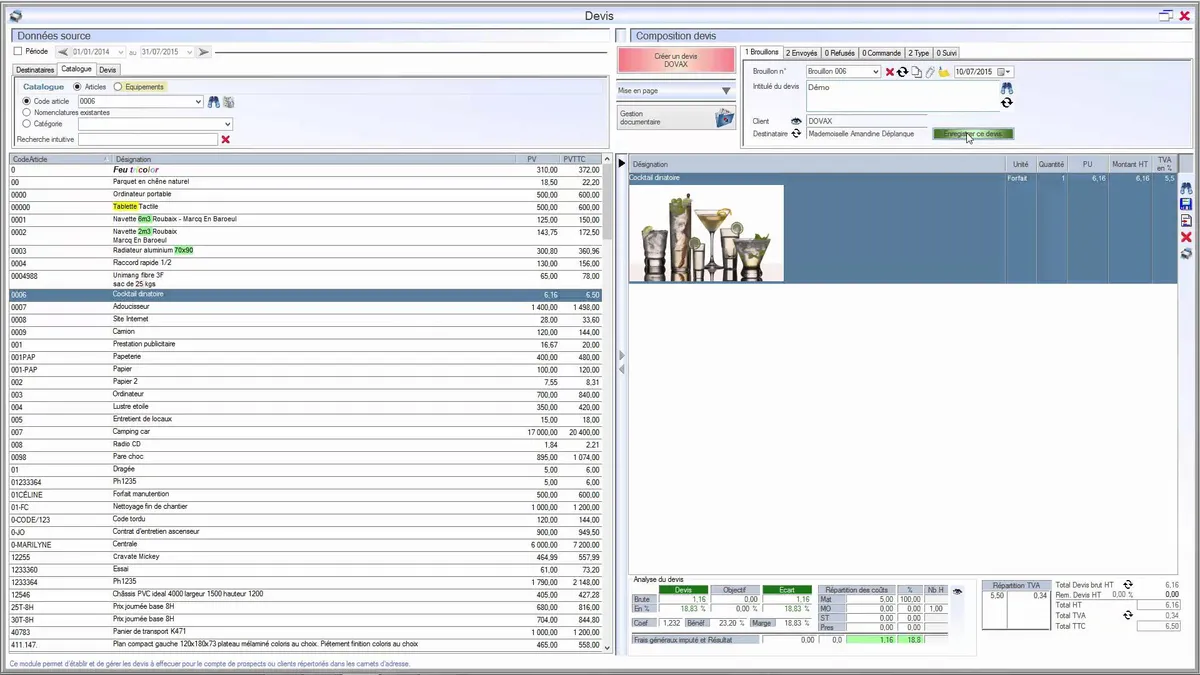The height and width of the screenshot is (675, 1200).
Task: Delete the draft with the red X beside Brouillon 006
Action: [890, 72]
